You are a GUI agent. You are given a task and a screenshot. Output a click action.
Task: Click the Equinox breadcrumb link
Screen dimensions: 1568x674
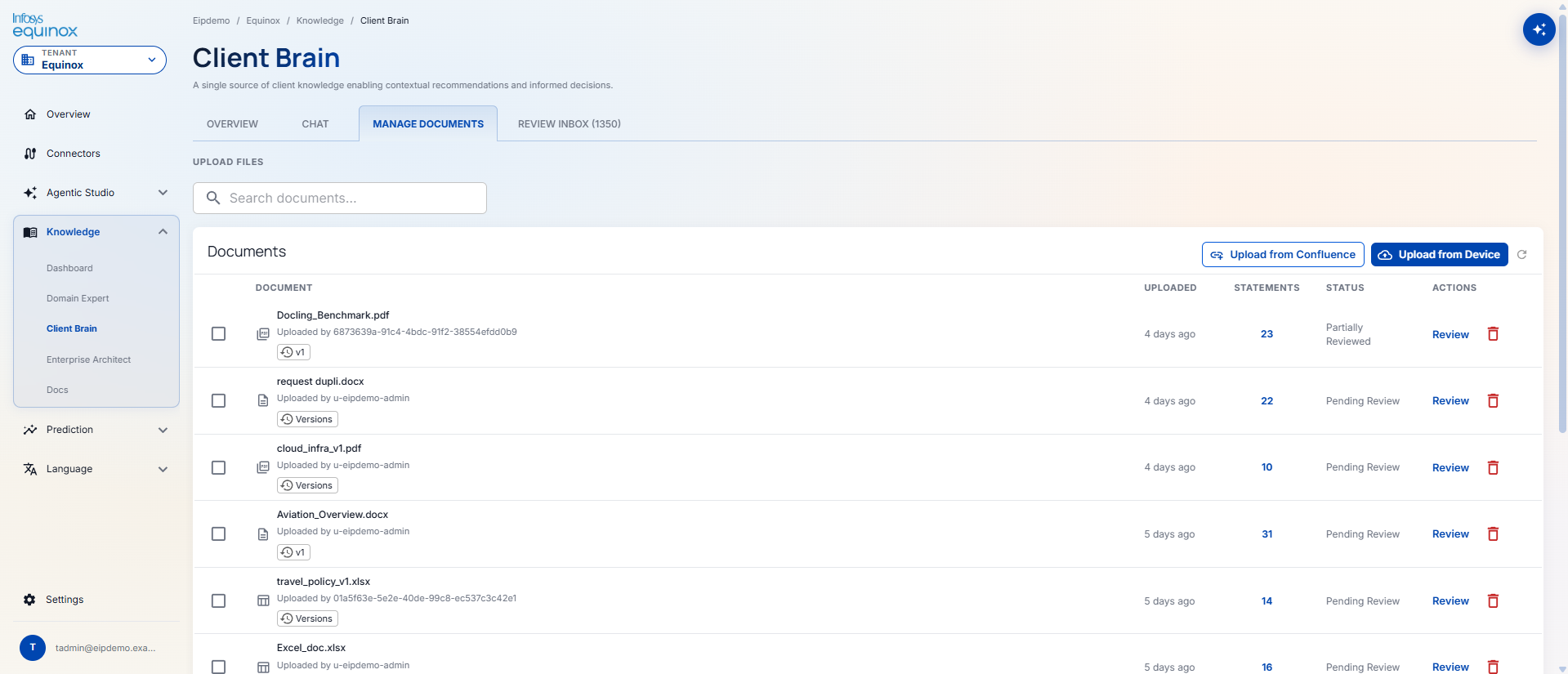tap(263, 20)
